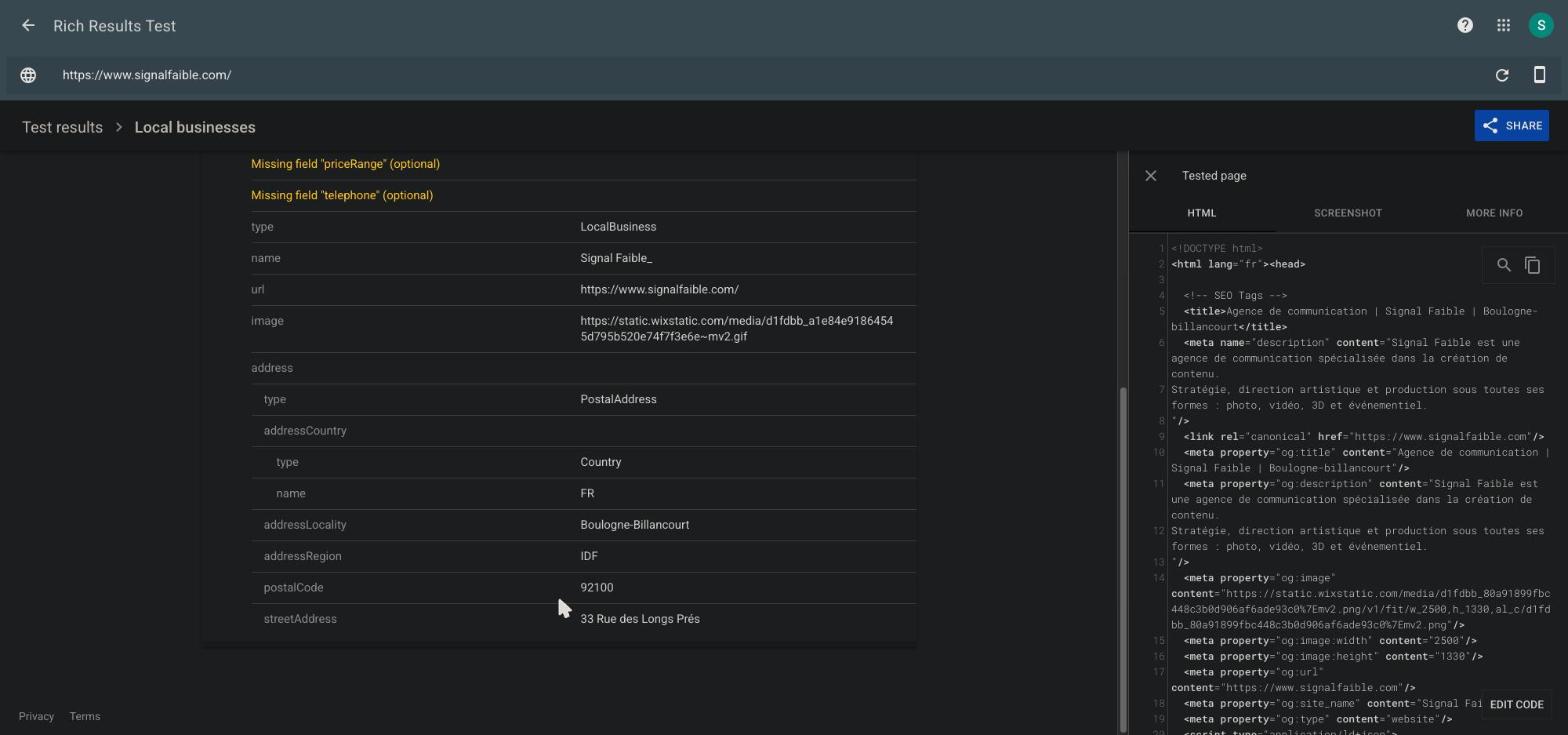Click the missing priceRange warning
Viewport: 1568px width, 735px height.
click(345, 164)
